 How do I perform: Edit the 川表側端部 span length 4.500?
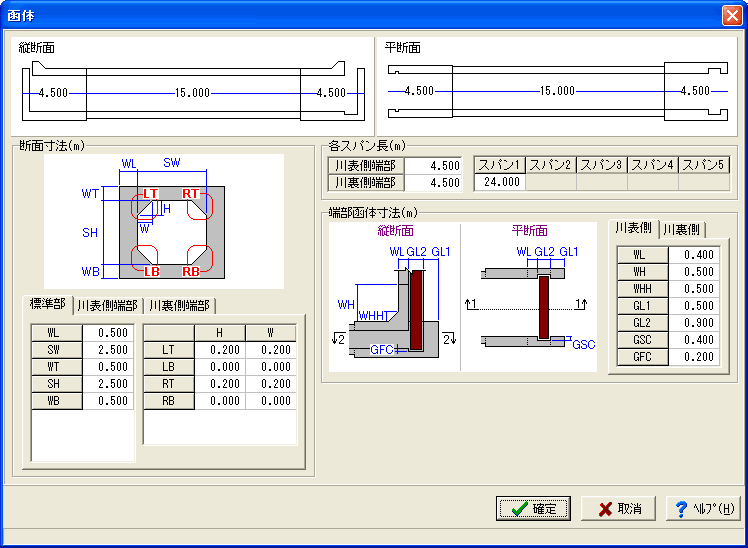click(433, 165)
